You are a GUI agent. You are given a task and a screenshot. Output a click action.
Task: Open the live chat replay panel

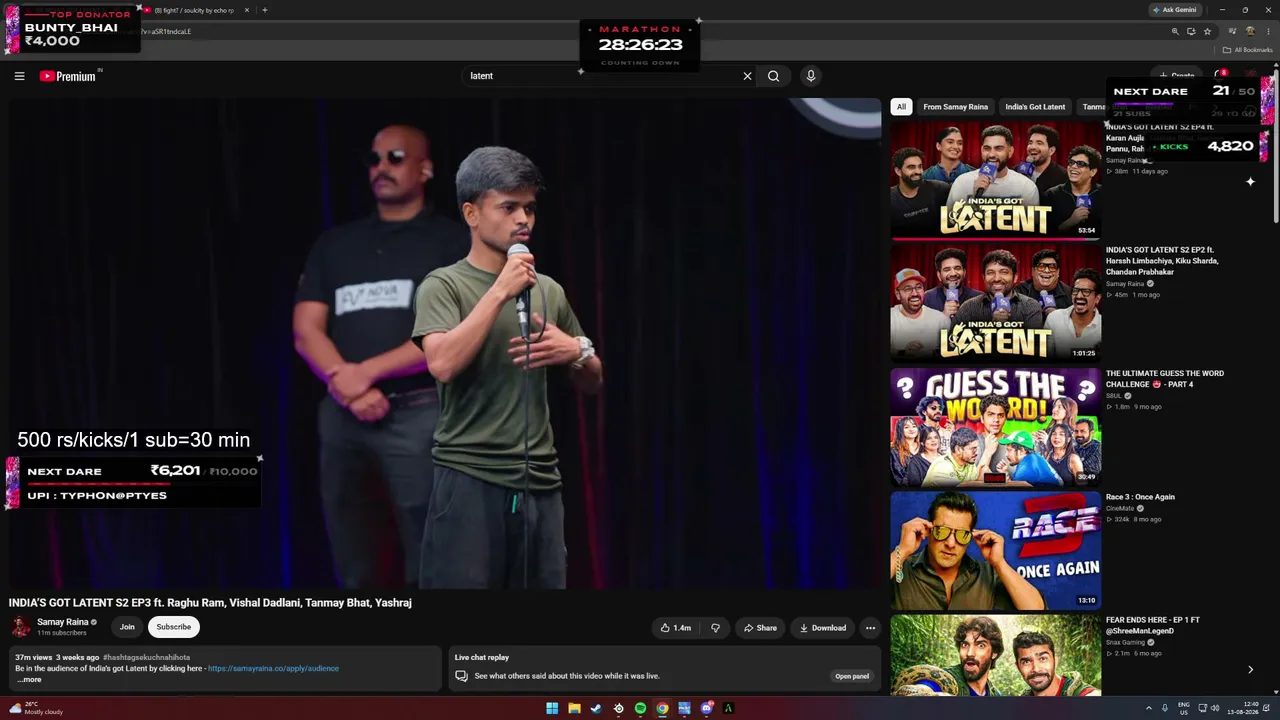(x=852, y=676)
